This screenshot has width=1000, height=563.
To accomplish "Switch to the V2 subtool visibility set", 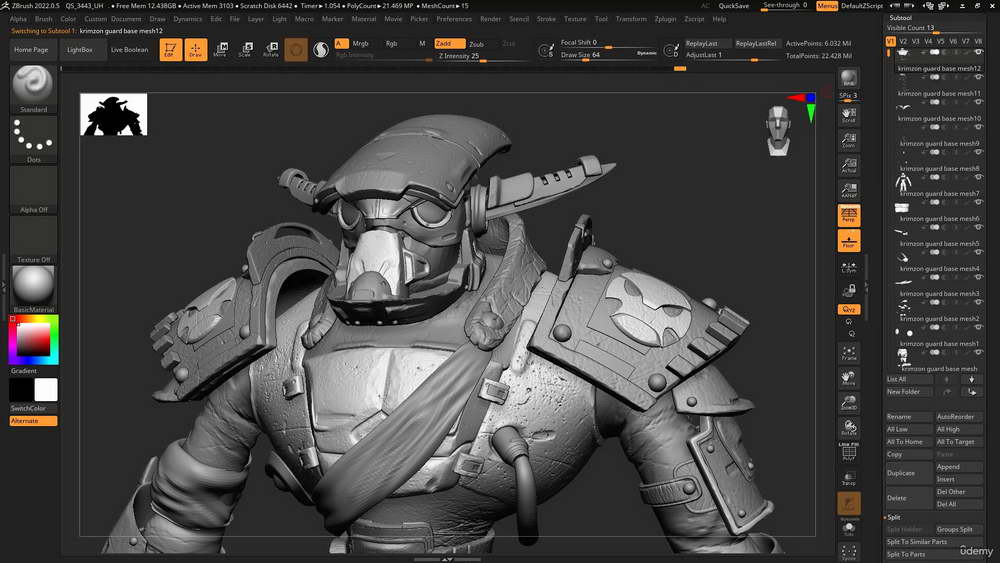I will pos(902,41).
